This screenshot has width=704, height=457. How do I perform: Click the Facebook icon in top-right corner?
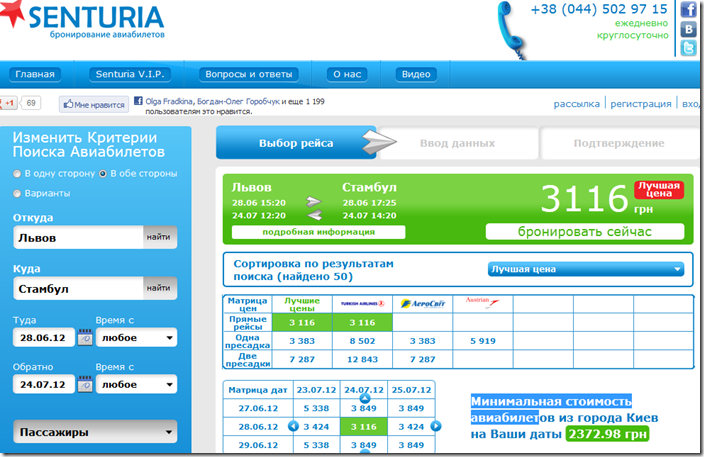[689, 9]
